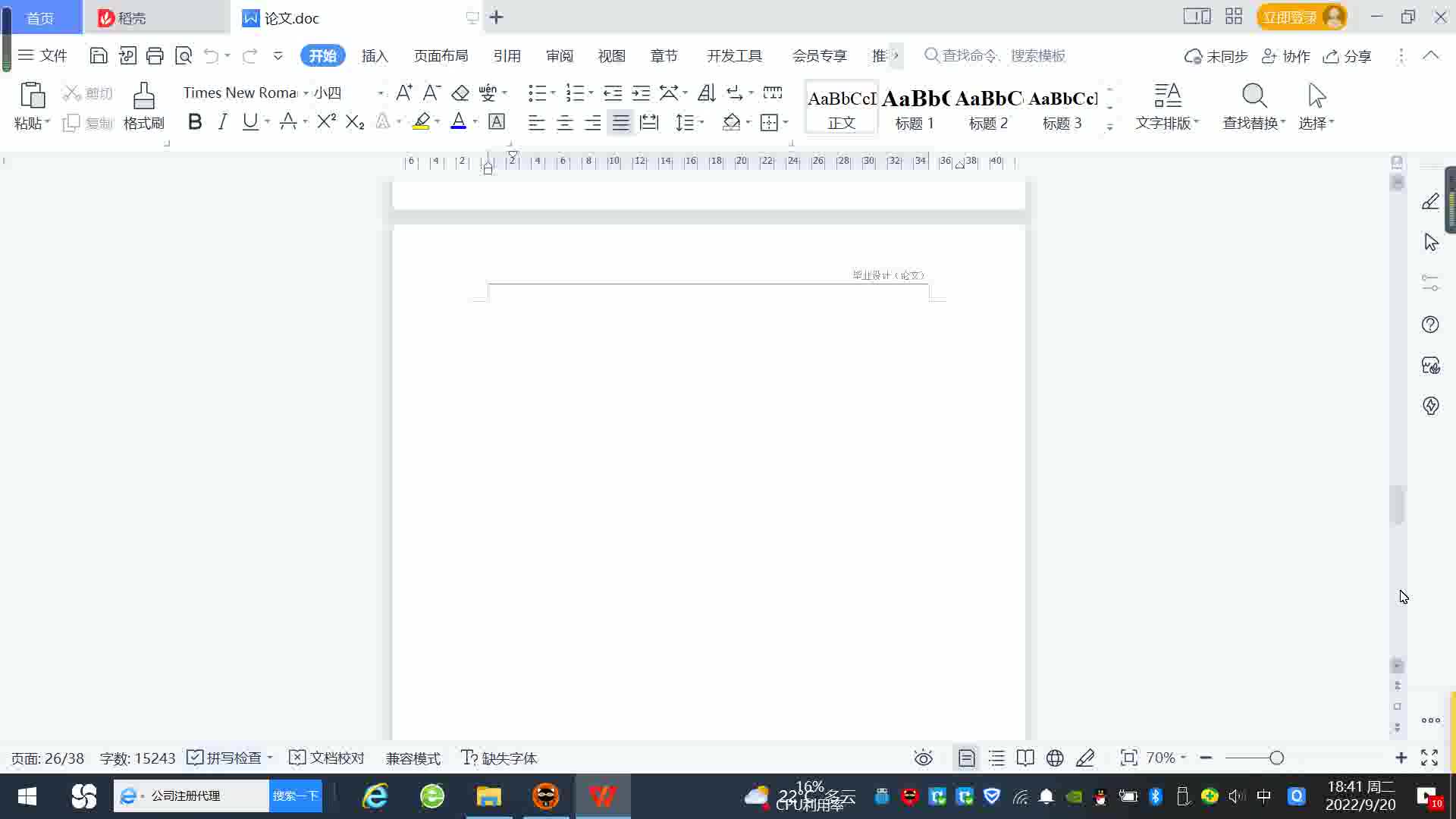The height and width of the screenshot is (819, 1456).
Task: Switch to the 引用 tab
Action: click(x=507, y=55)
